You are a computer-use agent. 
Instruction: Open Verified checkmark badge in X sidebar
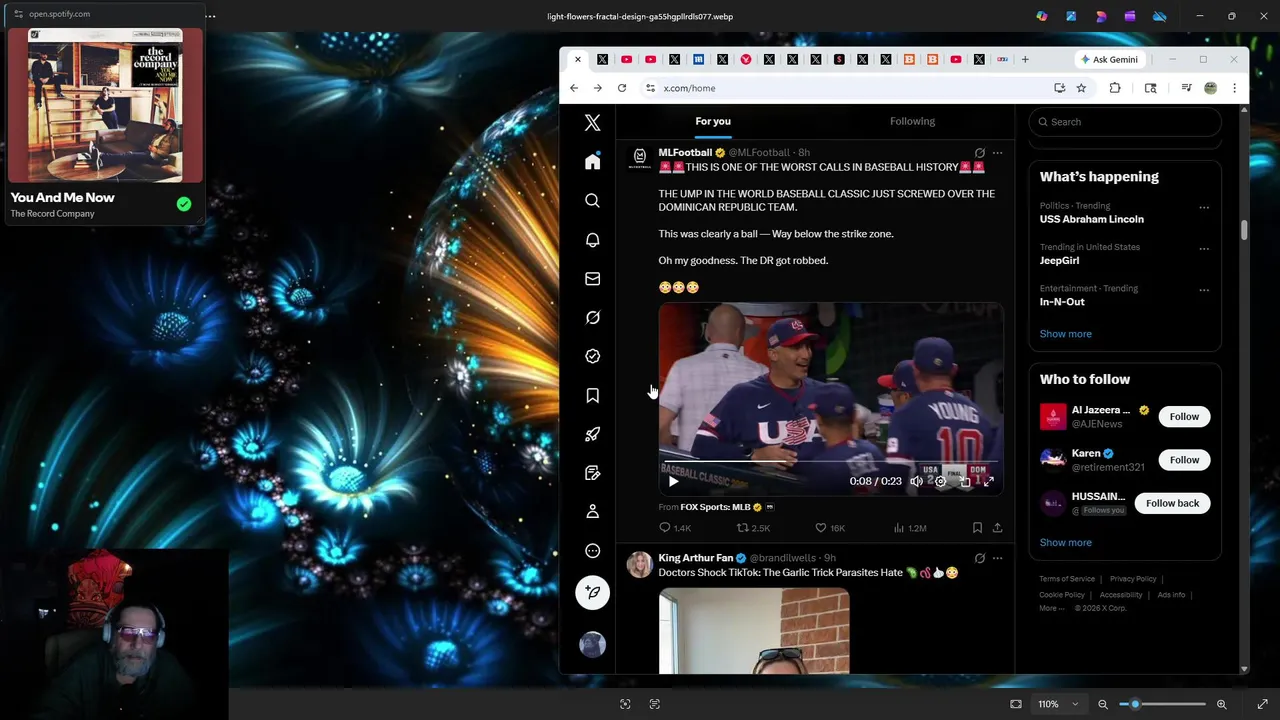[592, 356]
